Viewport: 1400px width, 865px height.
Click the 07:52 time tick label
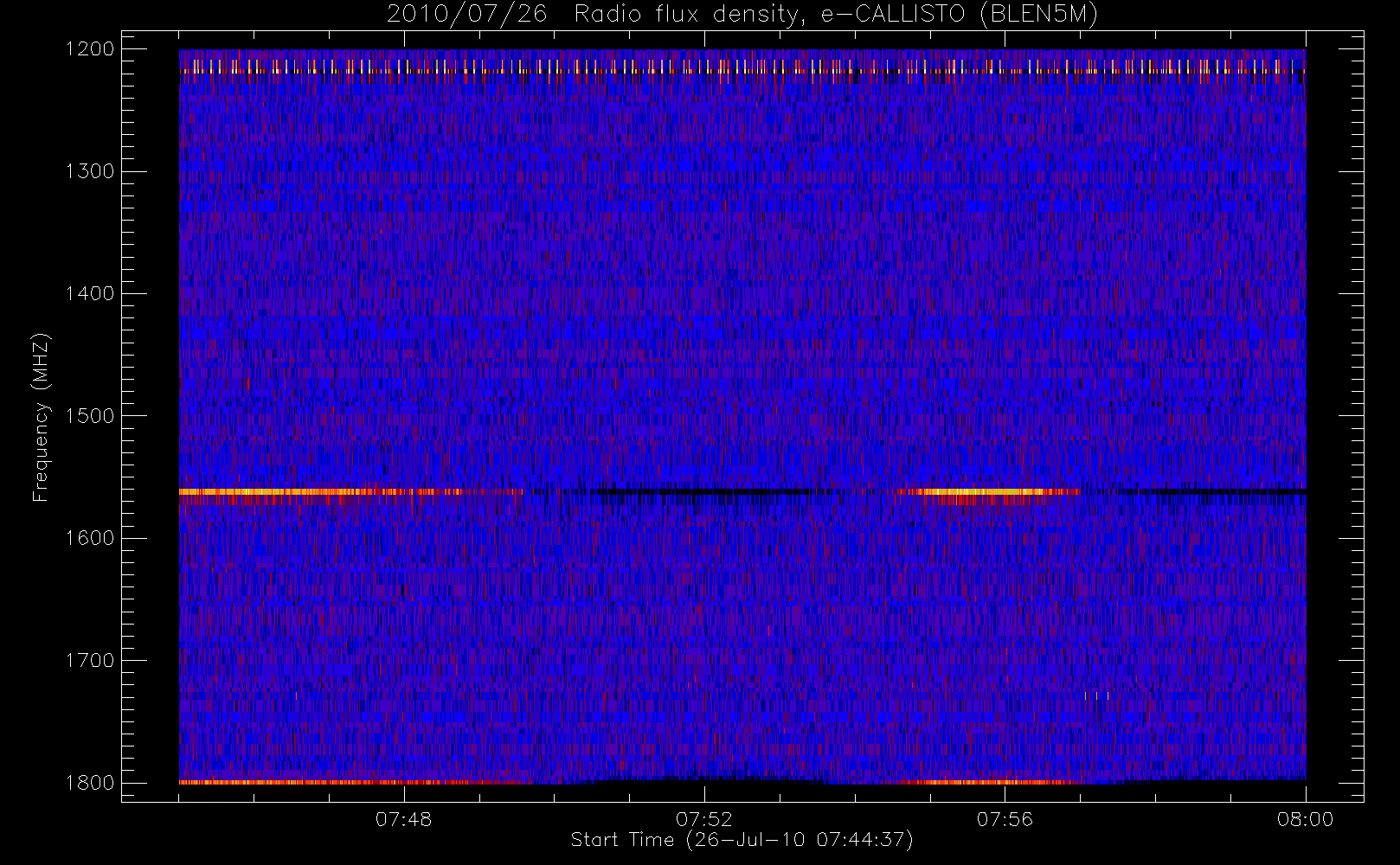(x=704, y=818)
